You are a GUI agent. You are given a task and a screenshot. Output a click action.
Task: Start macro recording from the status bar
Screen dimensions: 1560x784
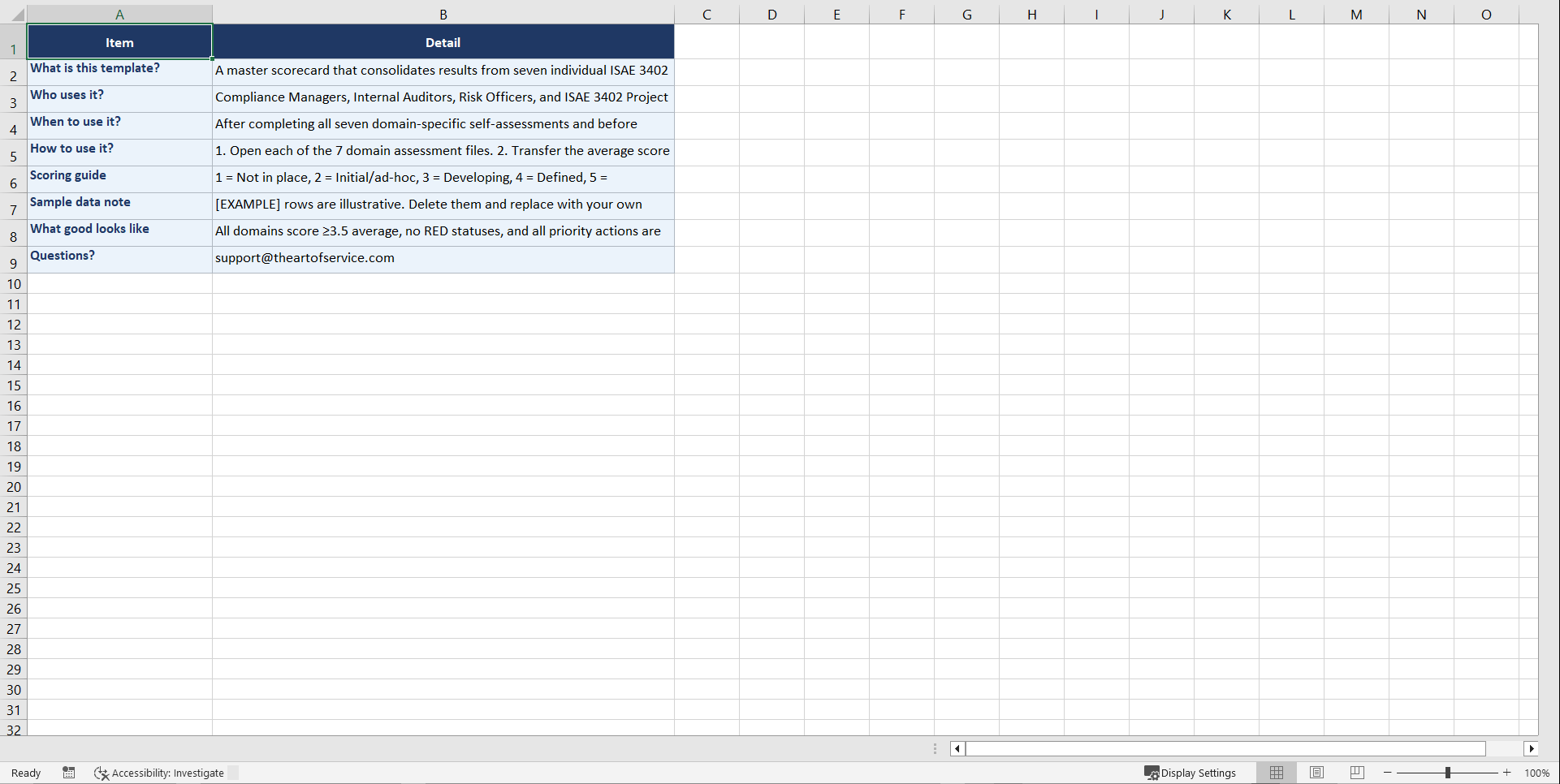69,773
